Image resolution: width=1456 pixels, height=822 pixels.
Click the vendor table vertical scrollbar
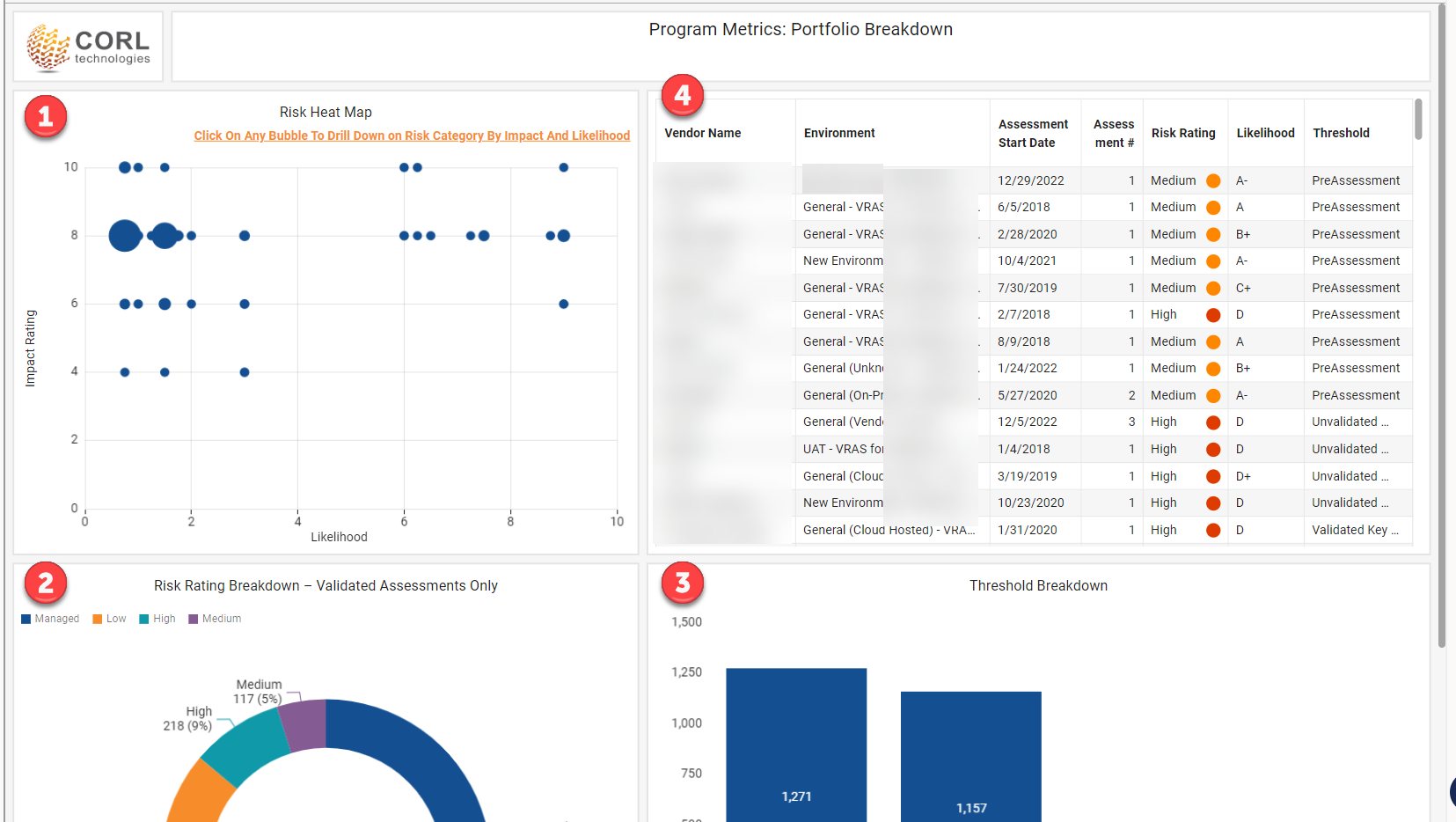pos(1418,120)
